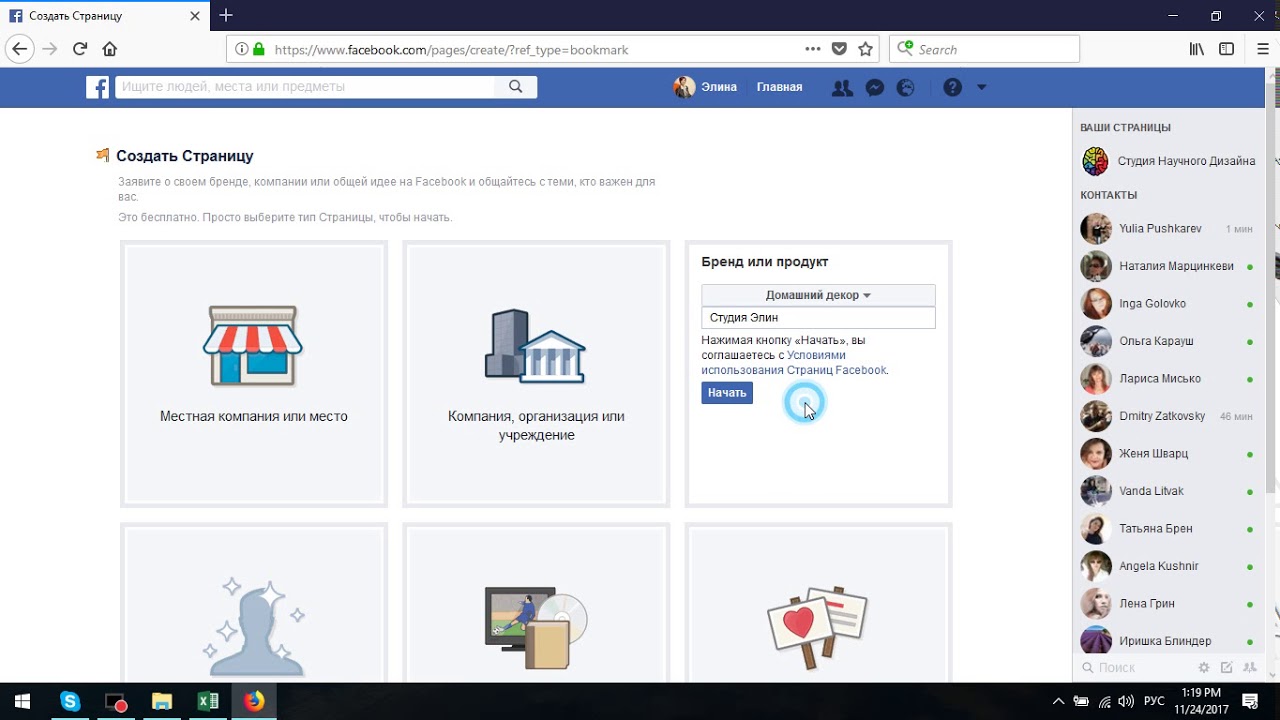1280x720 pixels.
Task: Click the page name field containing Студия Элин
Action: [x=818, y=318]
